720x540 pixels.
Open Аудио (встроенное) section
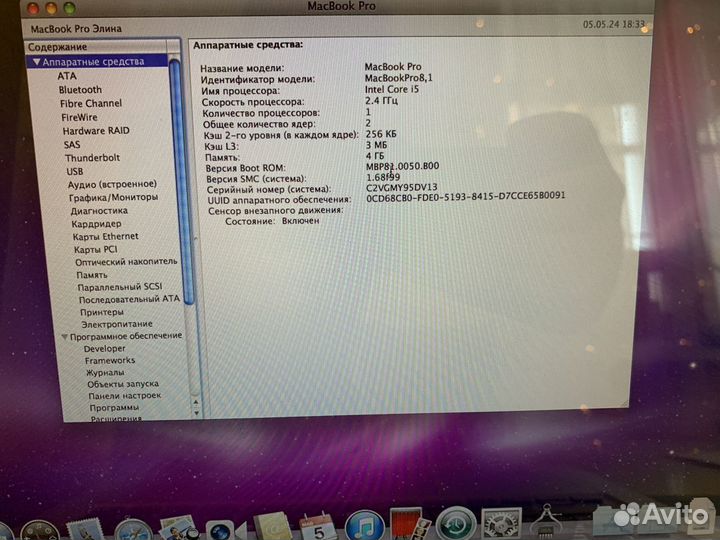(112, 184)
